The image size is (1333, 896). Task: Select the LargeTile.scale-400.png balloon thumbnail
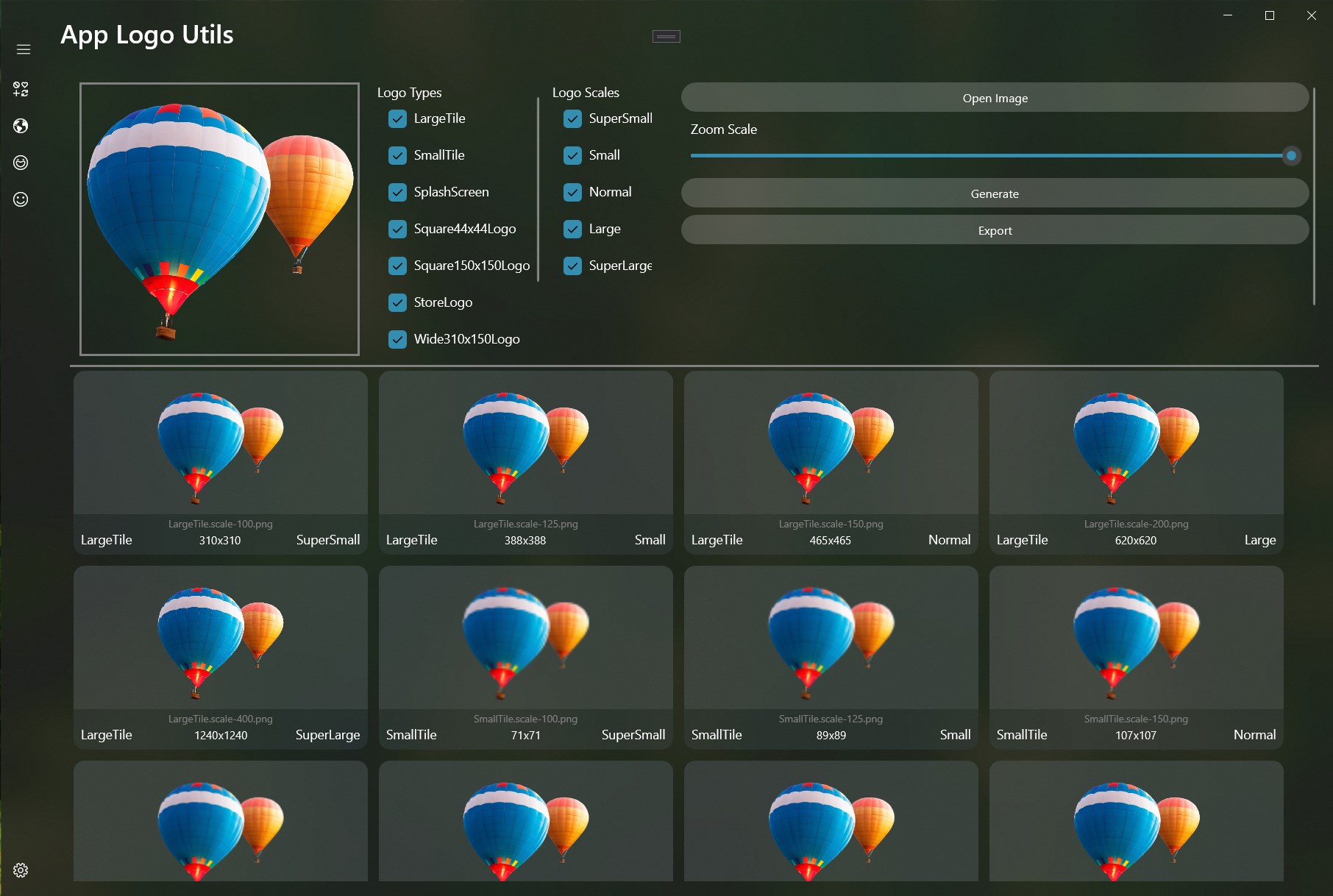click(x=221, y=643)
